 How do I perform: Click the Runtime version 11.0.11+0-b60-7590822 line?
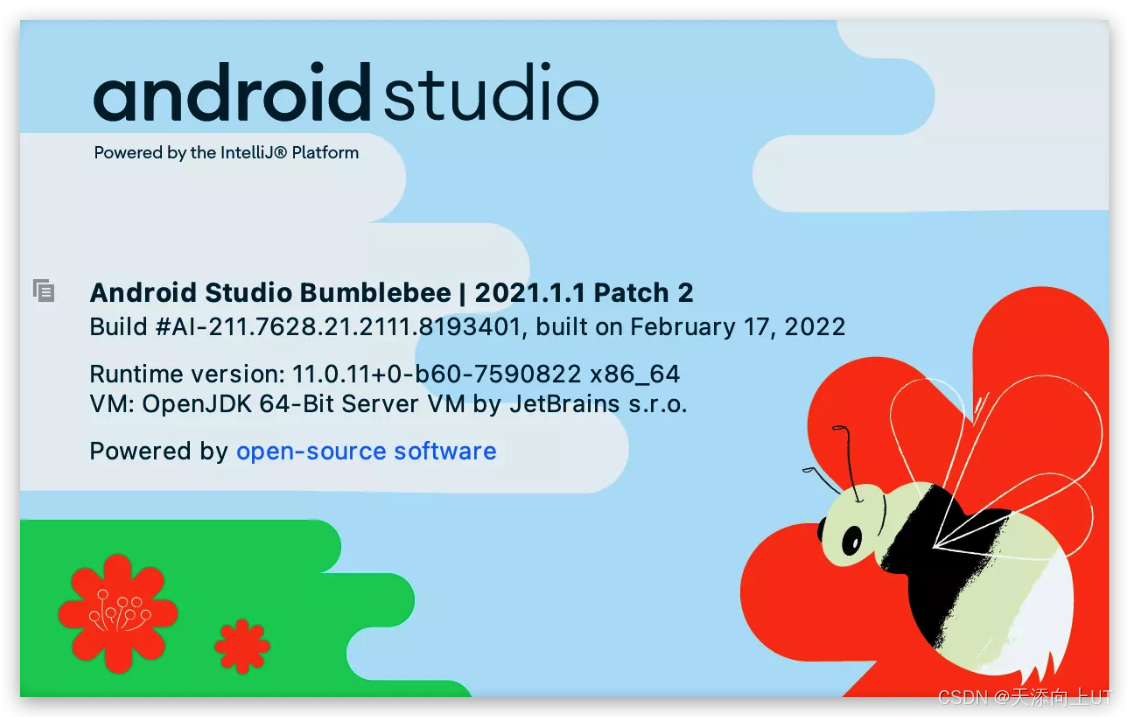(x=385, y=374)
